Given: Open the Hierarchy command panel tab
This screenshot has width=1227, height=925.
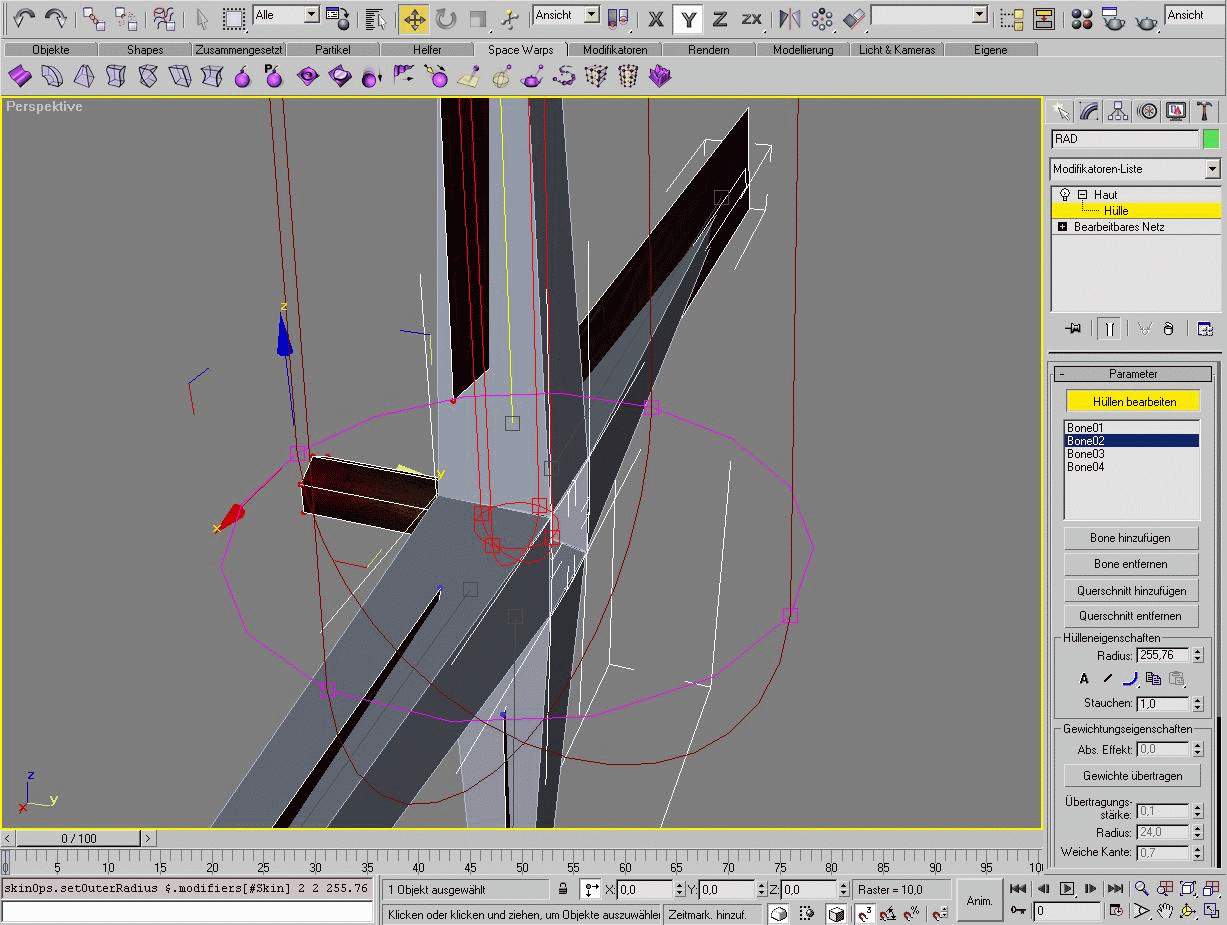Looking at the screenshot, I should 1118,111.
